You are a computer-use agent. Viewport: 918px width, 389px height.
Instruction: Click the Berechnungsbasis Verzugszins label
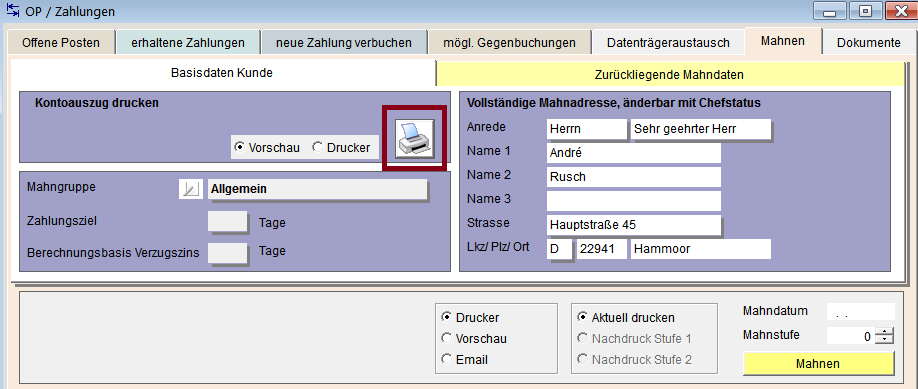113,253
